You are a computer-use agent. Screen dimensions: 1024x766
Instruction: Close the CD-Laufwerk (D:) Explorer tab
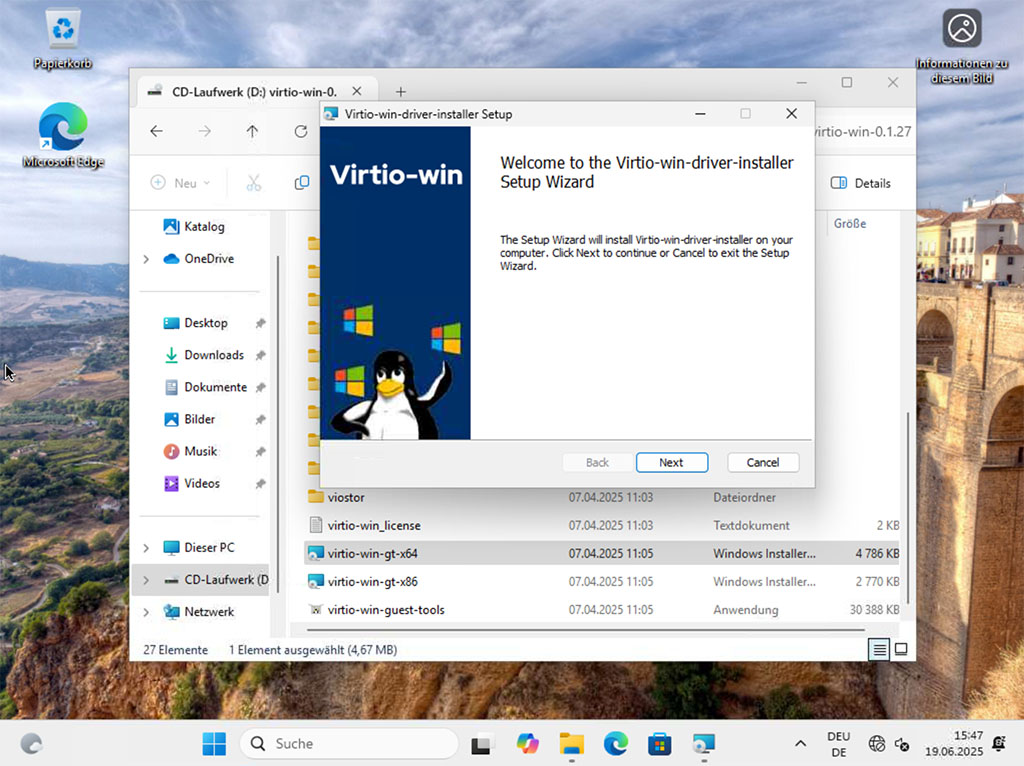(x=357, y=91)
